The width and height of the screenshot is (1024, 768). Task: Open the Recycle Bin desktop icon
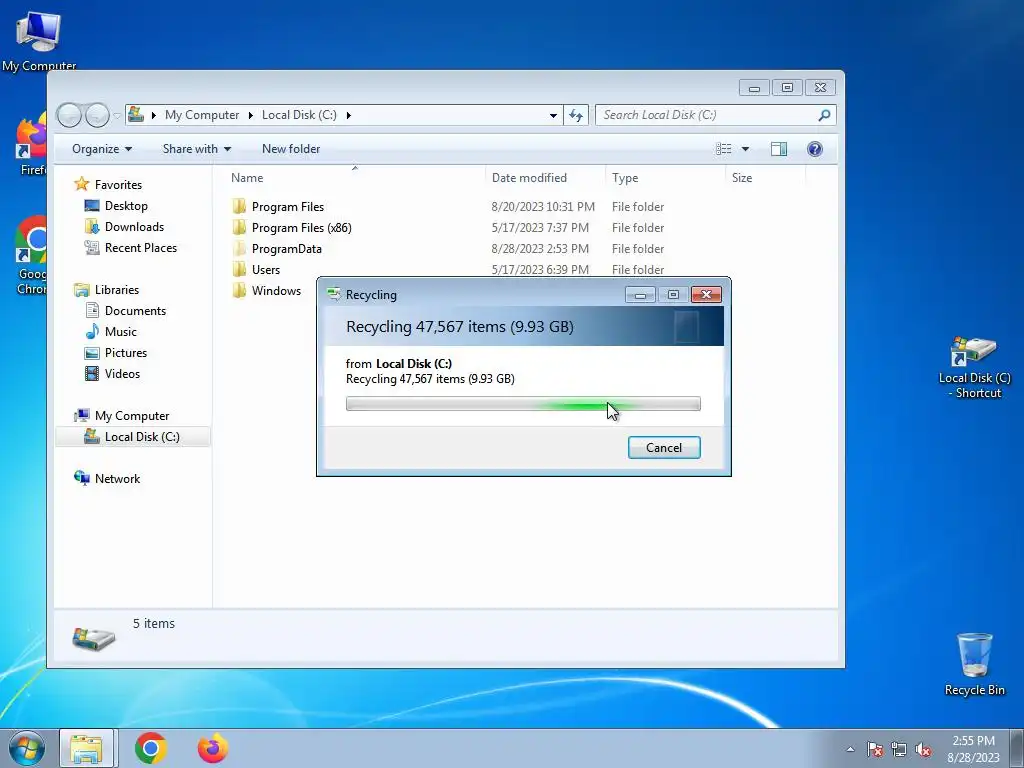click(974, 664)
